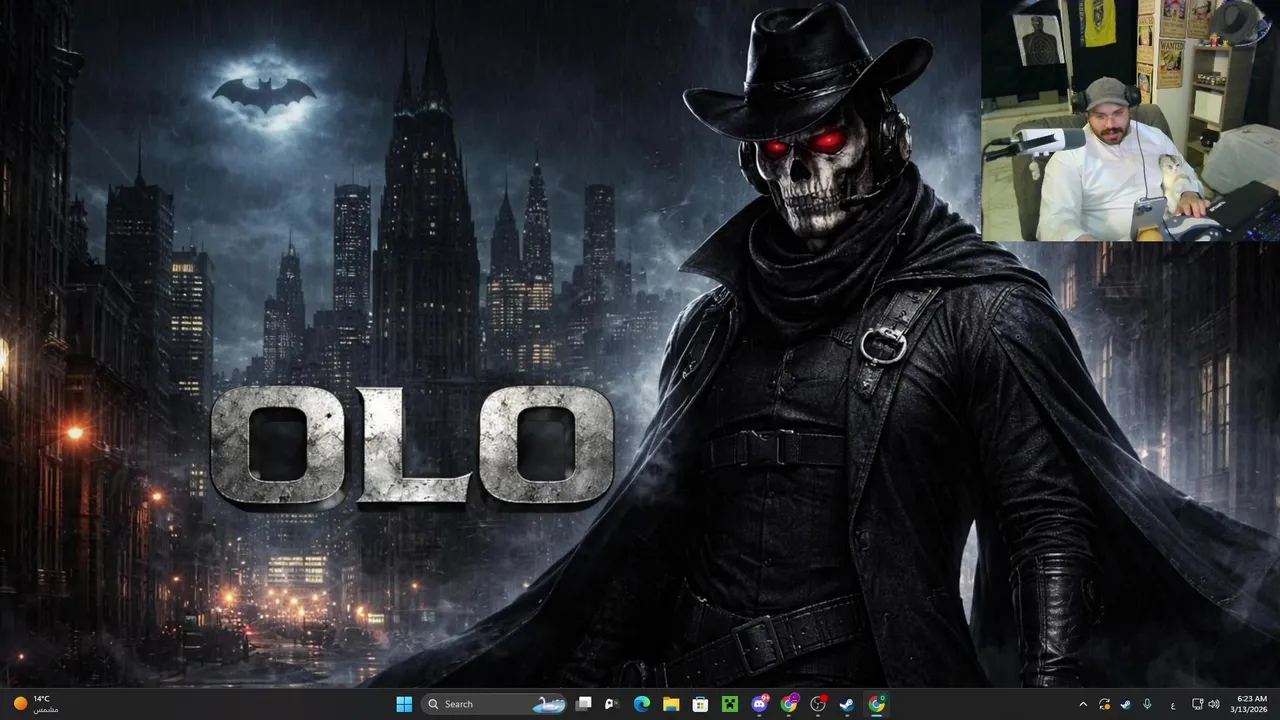Open Task View from the taskbar
Screen dimensions: 1280x720
pyautogui.click(x=584, y=704)
